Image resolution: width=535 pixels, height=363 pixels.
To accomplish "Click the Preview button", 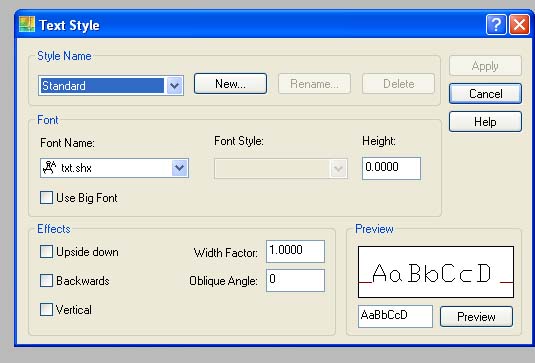I will point(476,317).
